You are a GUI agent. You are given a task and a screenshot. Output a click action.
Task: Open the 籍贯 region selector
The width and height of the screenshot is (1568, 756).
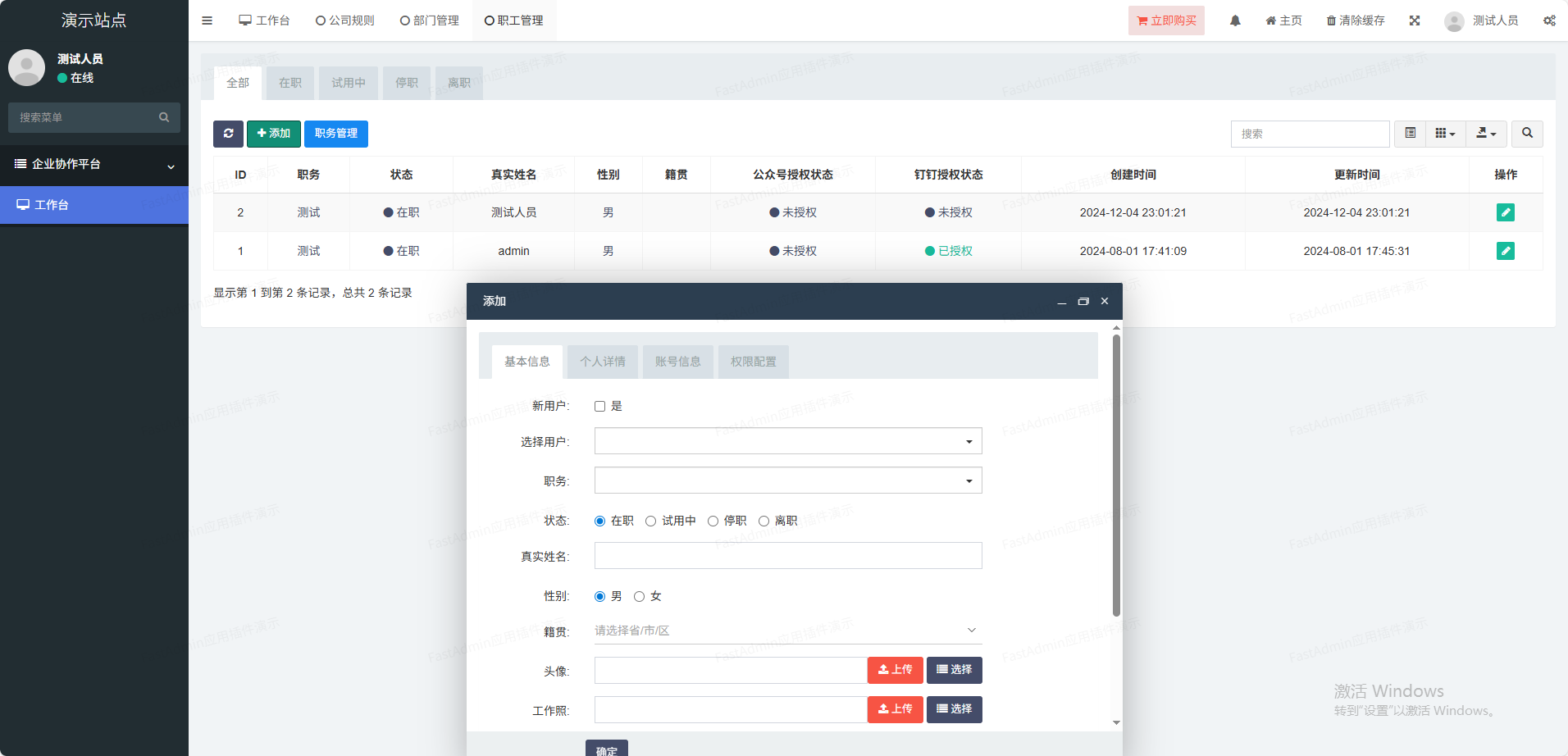click(787, 631)
